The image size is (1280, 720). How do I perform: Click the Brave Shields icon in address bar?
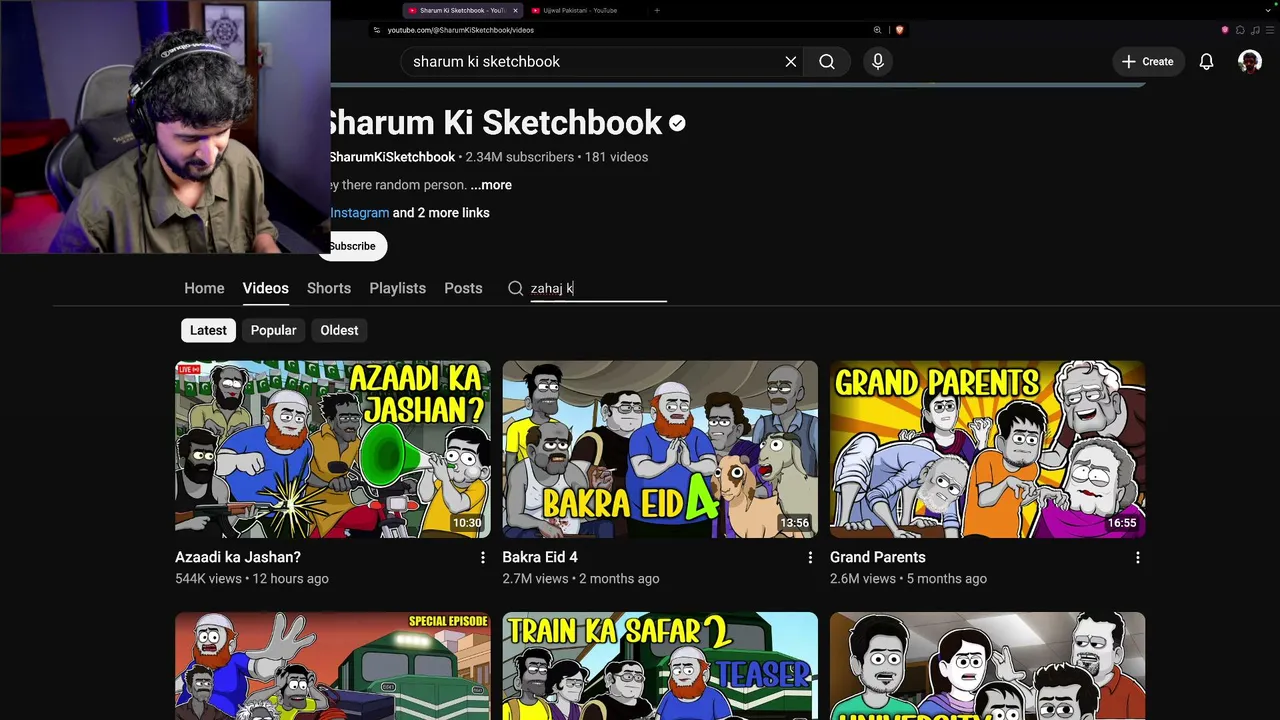(x=899, y=30)
